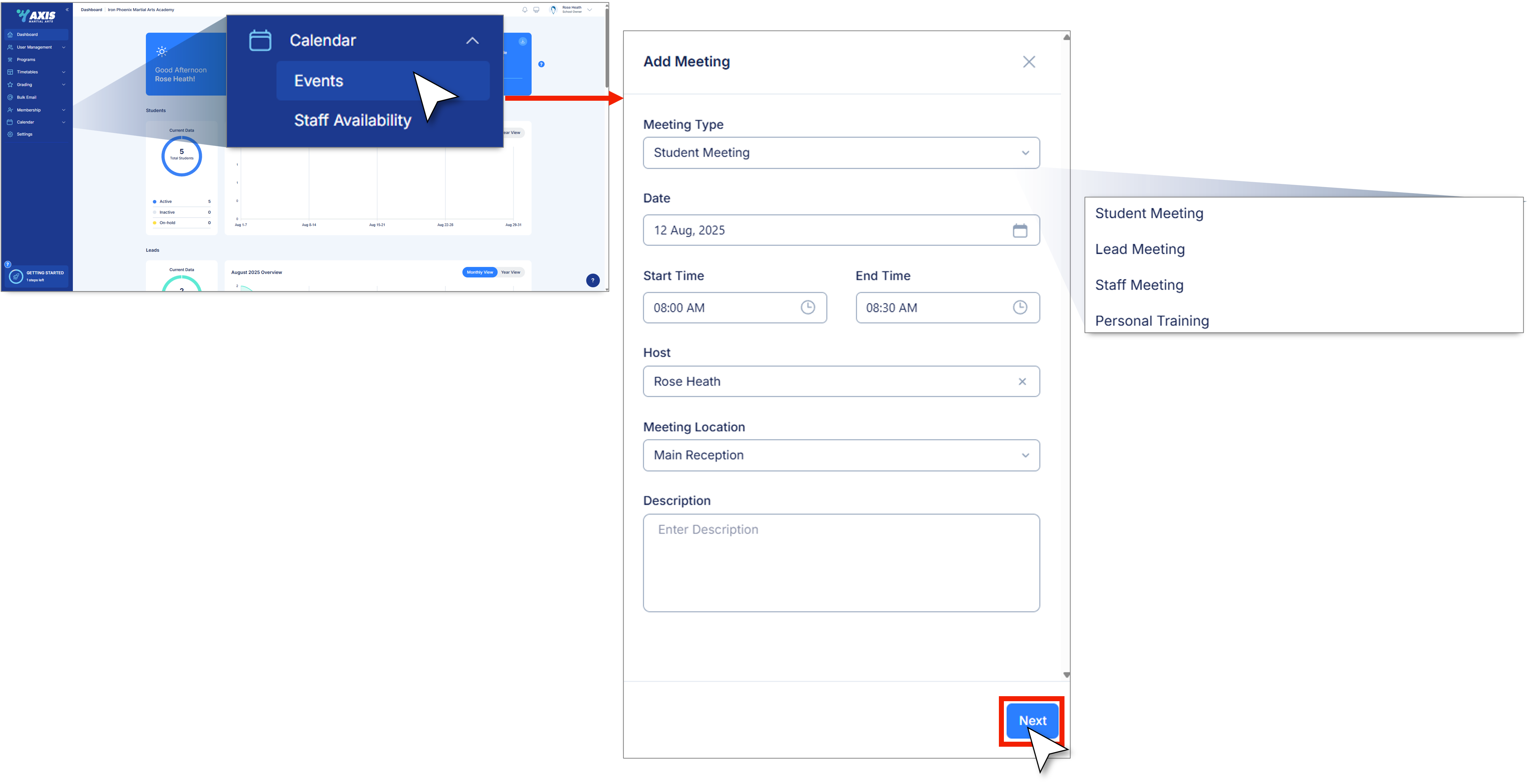Switch leads overview to Monthly View
Screen dimensions: 1527x784
tap(479, 272)
